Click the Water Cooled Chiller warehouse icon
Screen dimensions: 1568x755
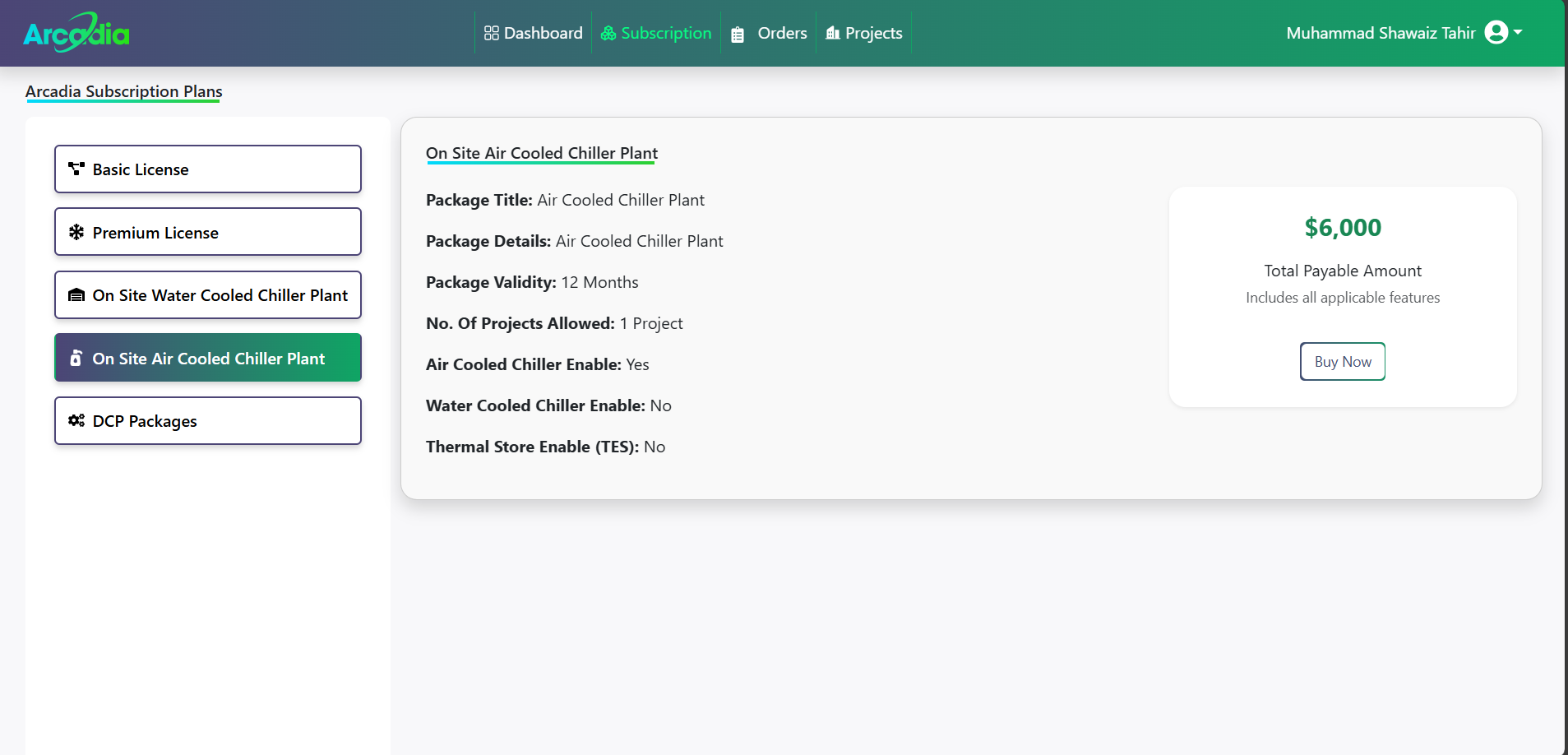[x=76, y=295]
